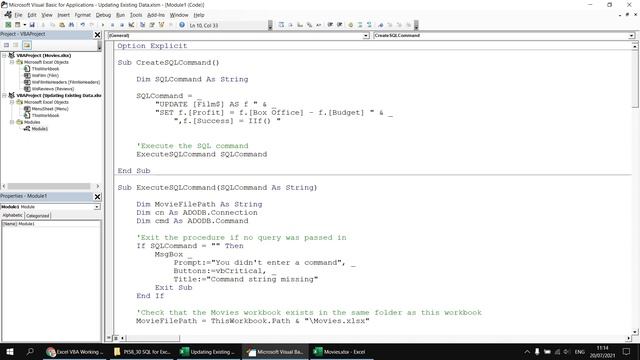The height and width of the screenshot is (360, 640).
Task: Switch to the Categorized properties tab
Action: pos(38,216)
